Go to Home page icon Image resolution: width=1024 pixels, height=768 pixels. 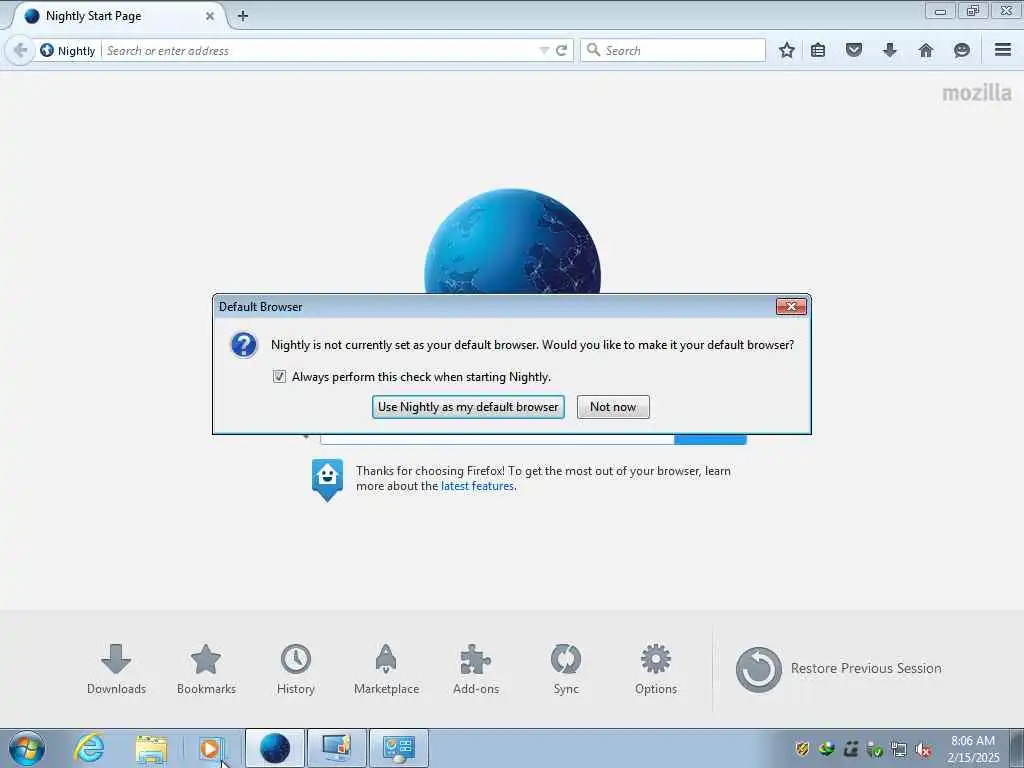point(926,50)
